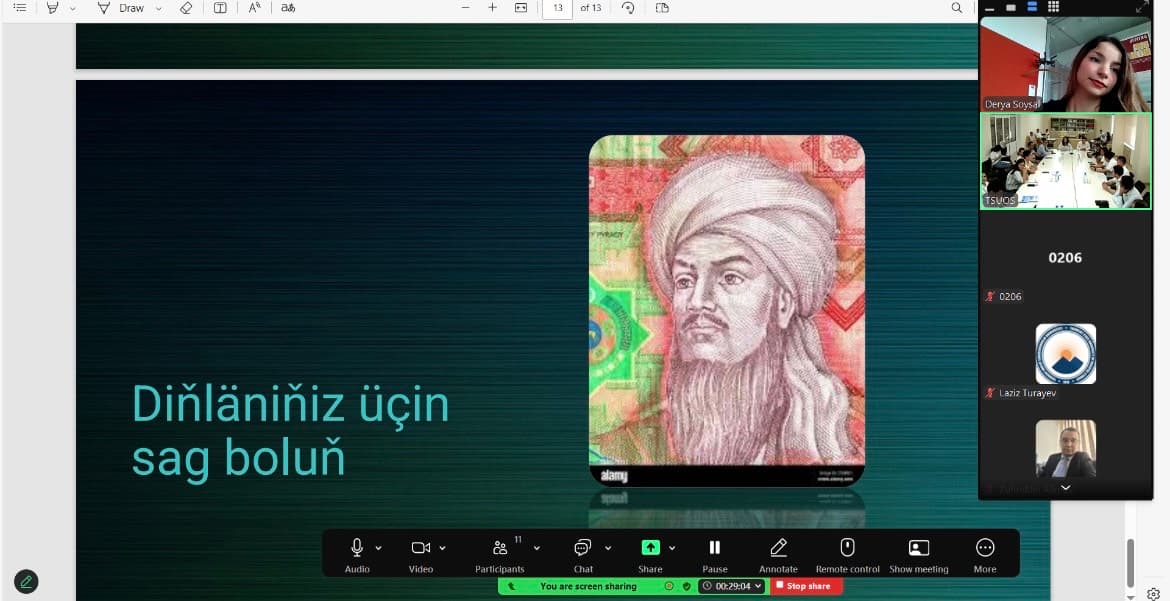Pause the screen share
1170x601 pixels.
tap(714, 555)
